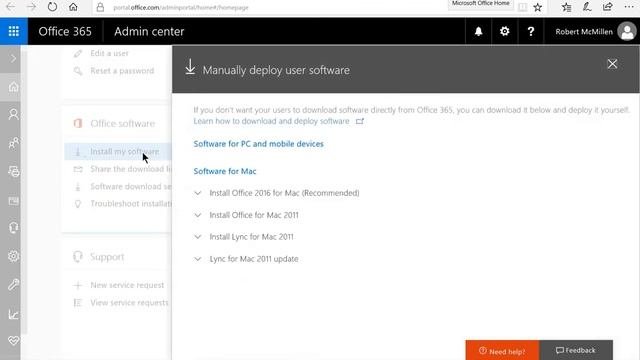This screenshot has width=640, height=360.
Task: Open Billing icon in sidebar
Action: 13,200
